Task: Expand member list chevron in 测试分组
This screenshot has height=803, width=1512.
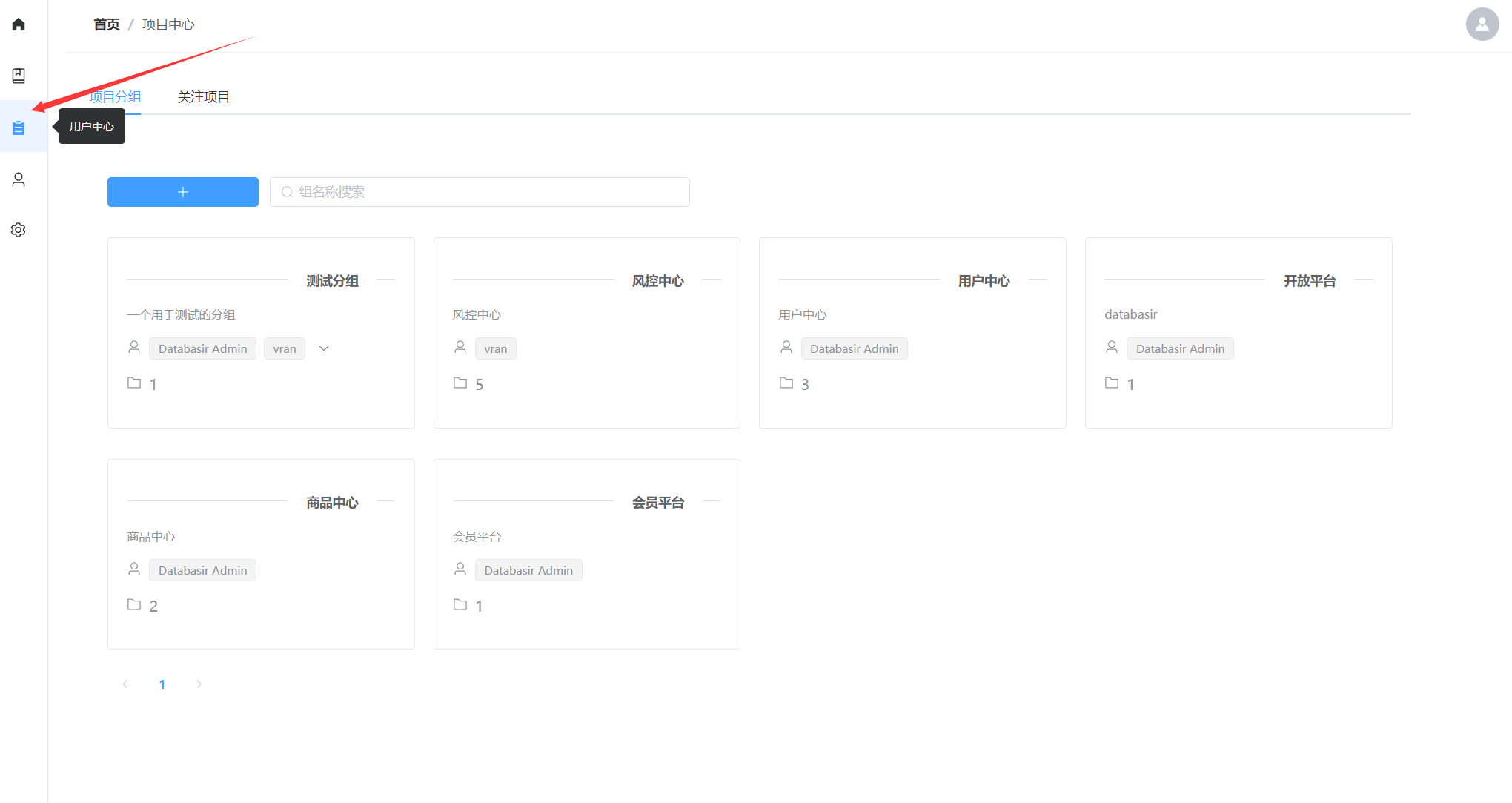Action: click(x=324, y=348)
